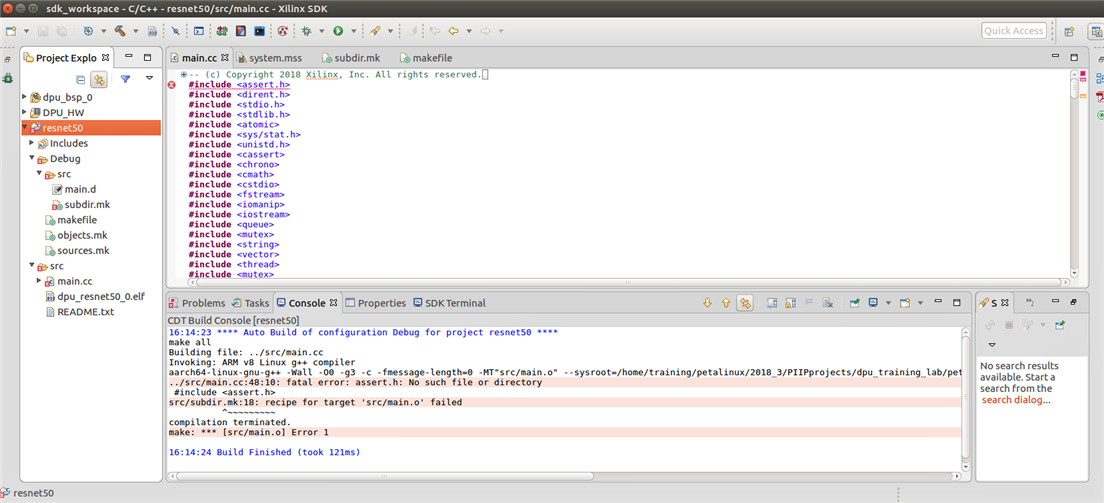Image resolution: width=1104 pixels, height=503 pixels.
Task: Click the green Run play icon
Action: pyautogui.click(x=338, y=31)
